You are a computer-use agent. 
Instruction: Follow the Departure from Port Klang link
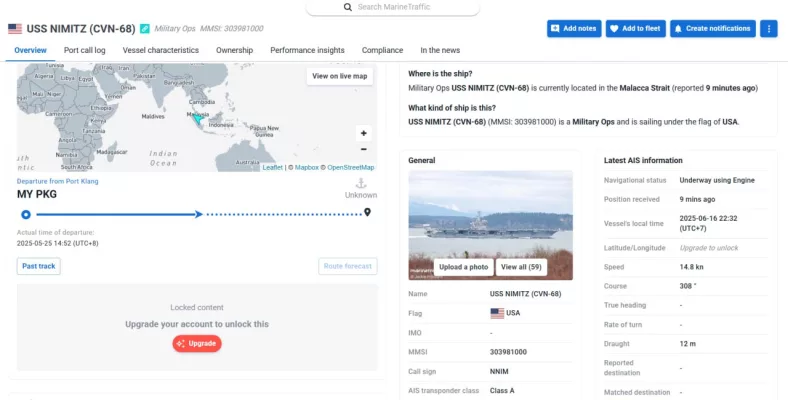[x=58, y=181]
